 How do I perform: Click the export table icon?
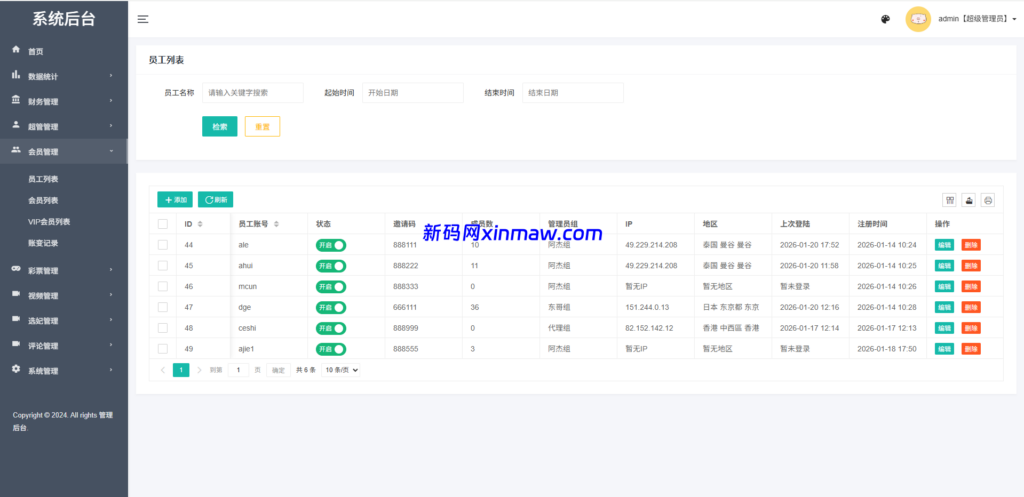click(x=969, y=200)
